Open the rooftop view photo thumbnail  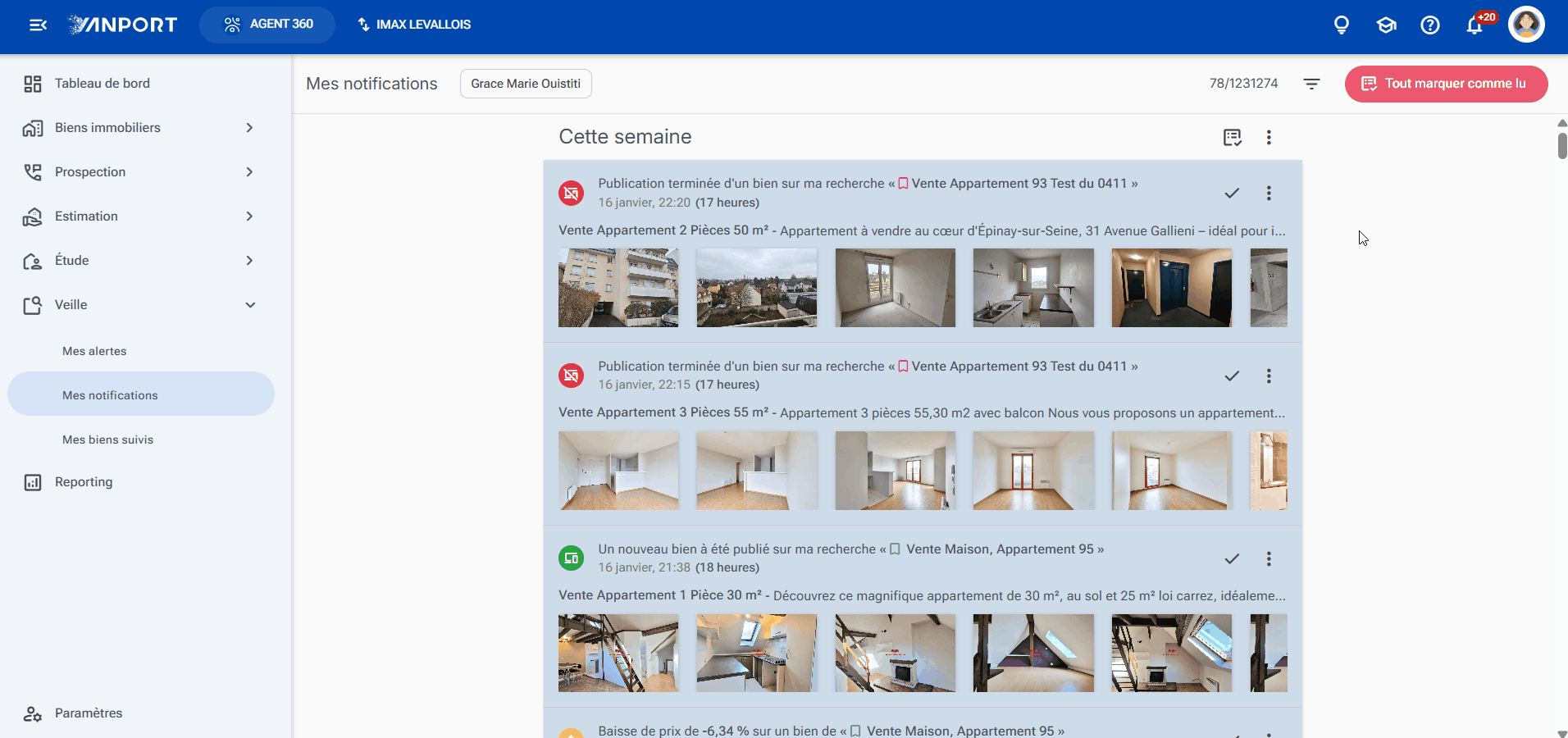(x=757, y=288)
